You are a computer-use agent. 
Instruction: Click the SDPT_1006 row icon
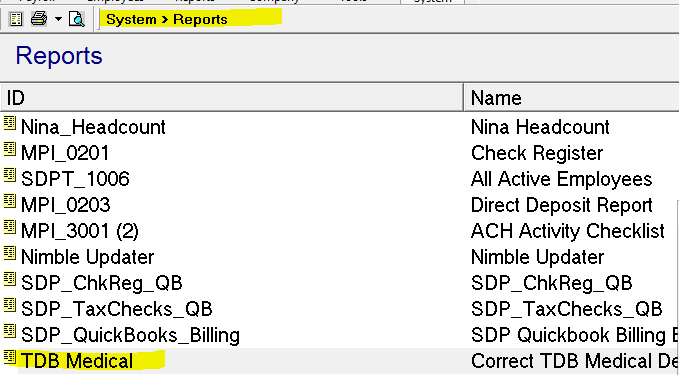[10, 175]
